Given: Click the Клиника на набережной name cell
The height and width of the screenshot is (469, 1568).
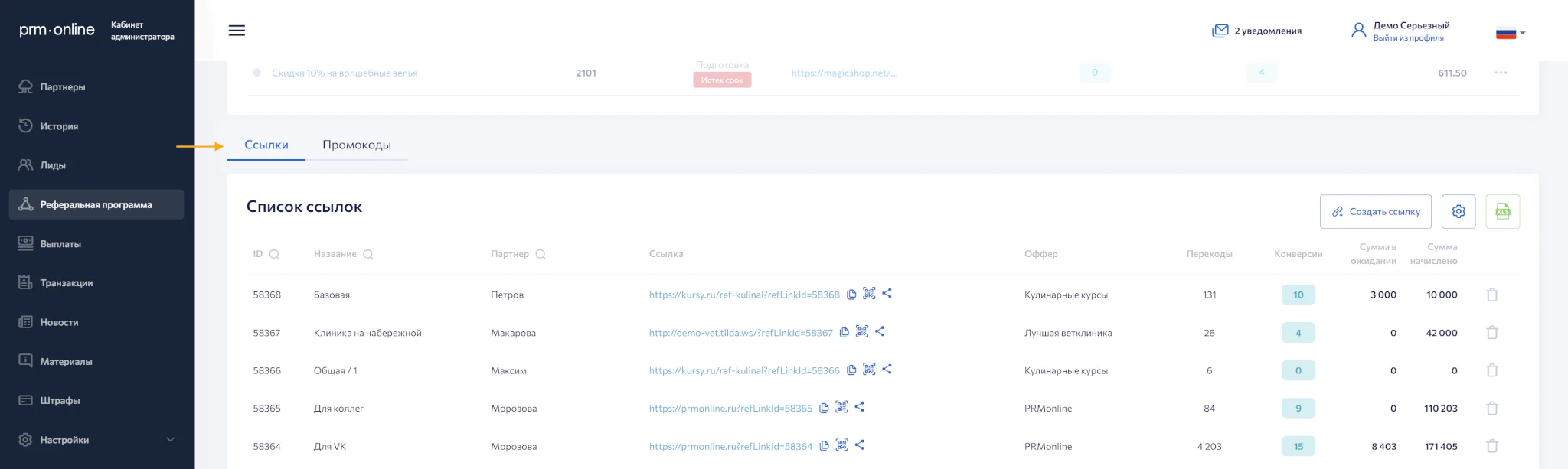Looking at the screenshot, I should click(x=367, y=333).
